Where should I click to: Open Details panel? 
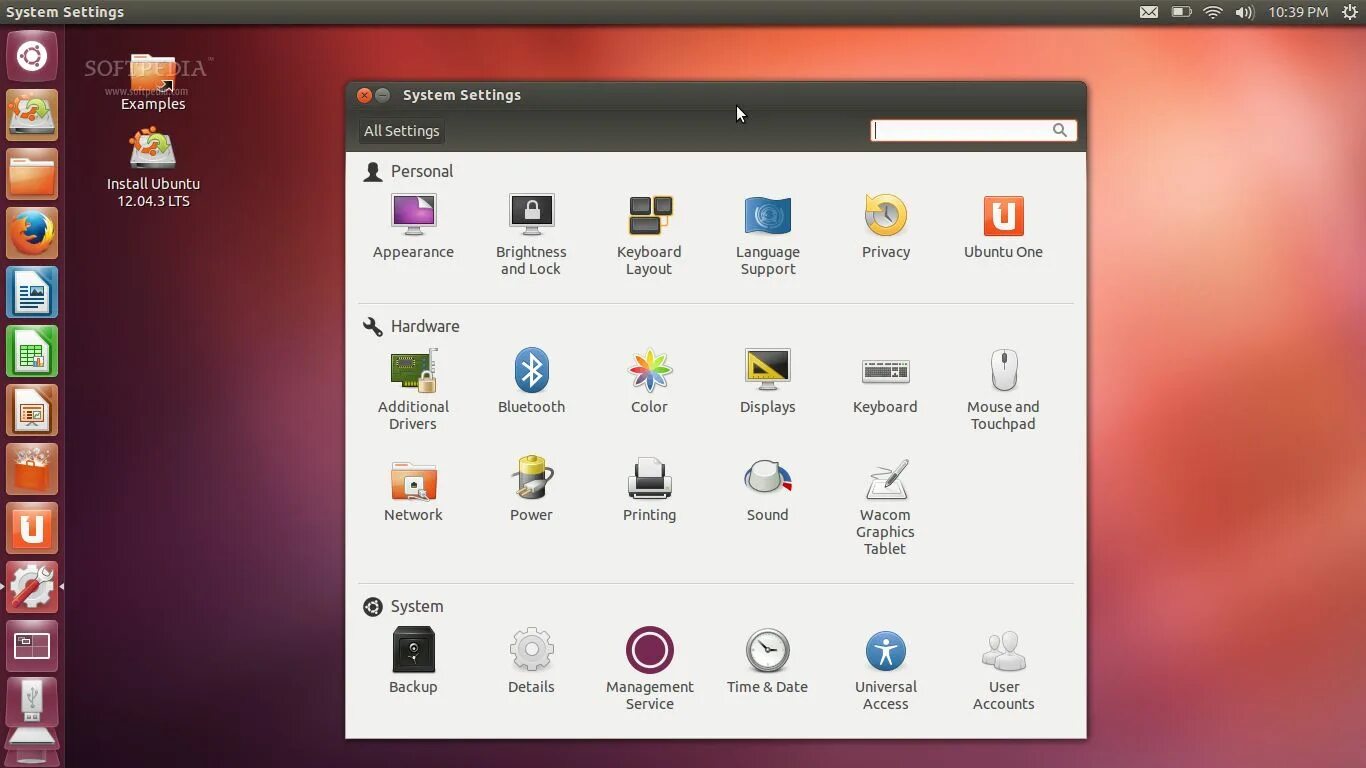[x=531, y=661]
